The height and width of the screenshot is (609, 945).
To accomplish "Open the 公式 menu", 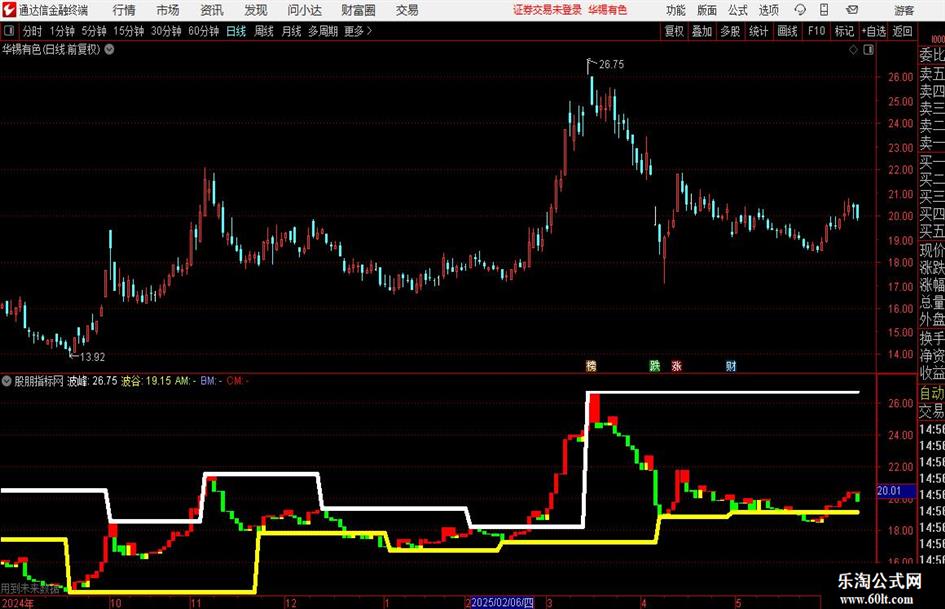I will [x=737, y=10].
